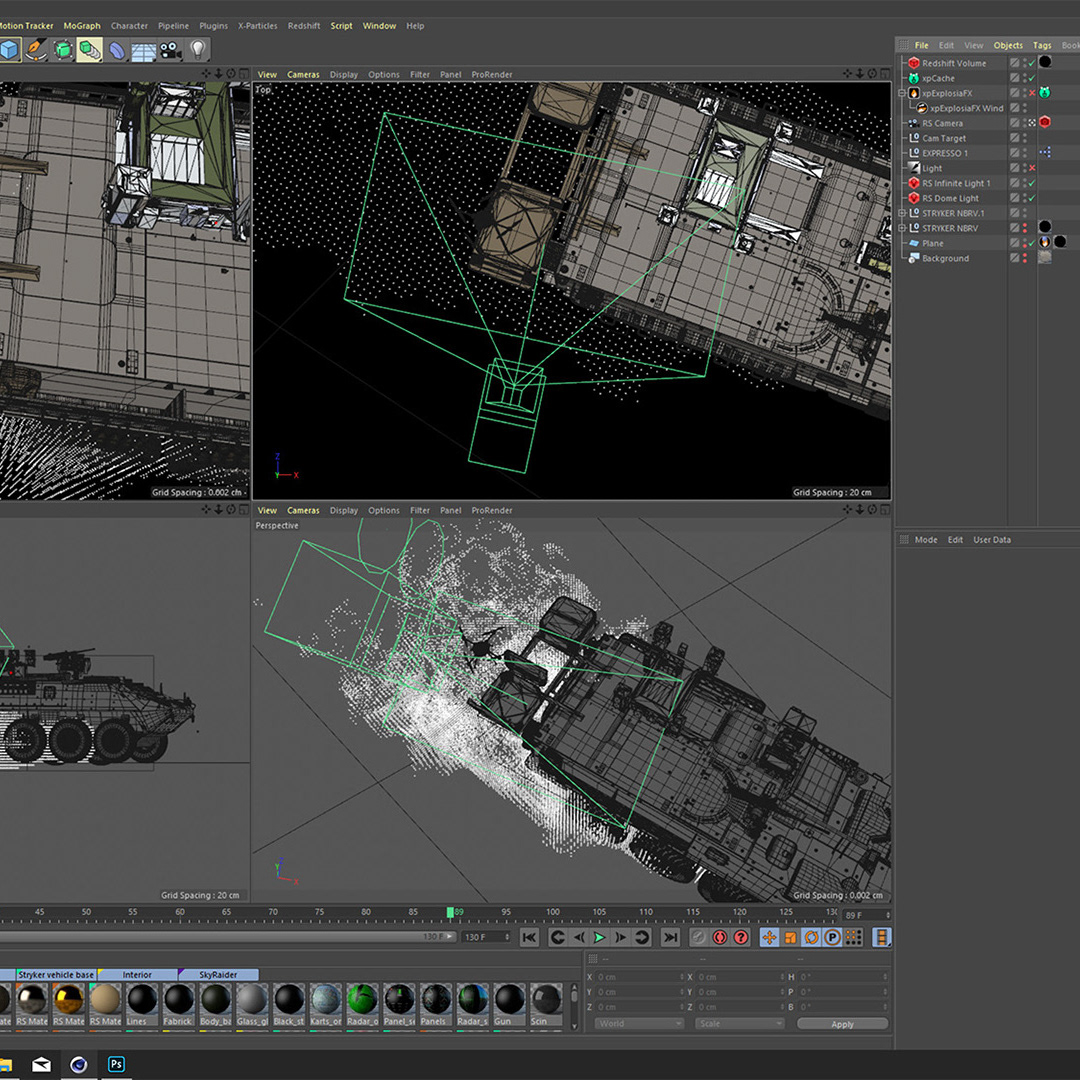Open User Data in Attribute Manager
Image resolution: width=1080 pixels, height=1080 pixels.
tap(992, 539)
